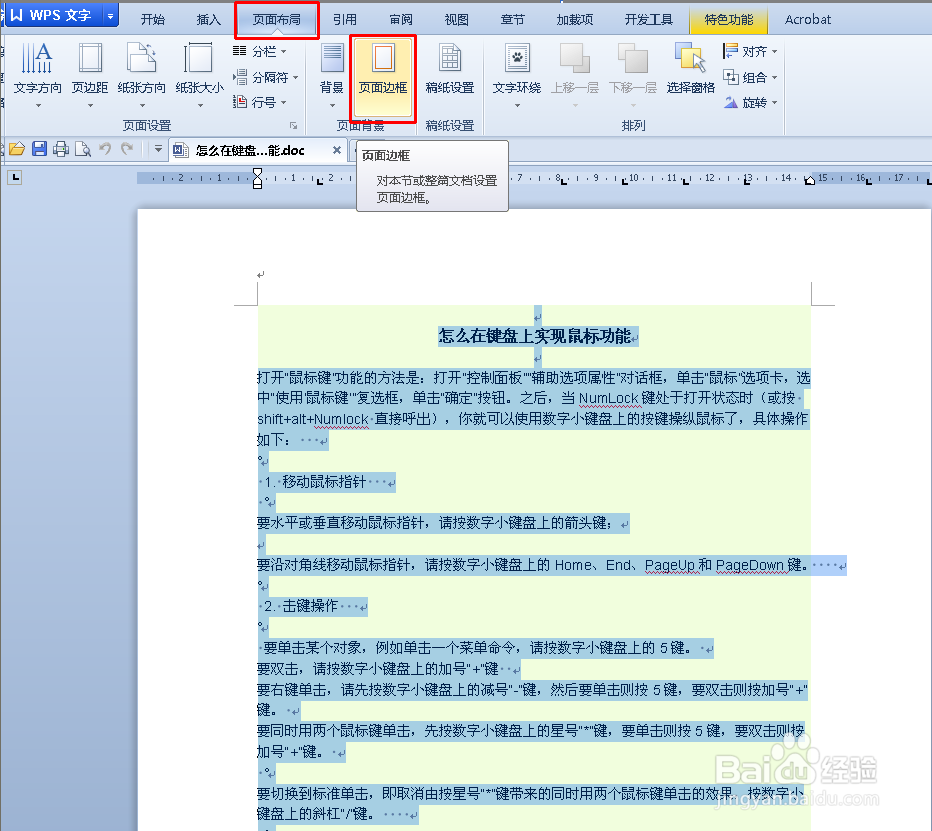The width and height of the screenshot is (932, 831).
Task: Expand the WPS 文字 application menu arrow
Action: (111, 16)
